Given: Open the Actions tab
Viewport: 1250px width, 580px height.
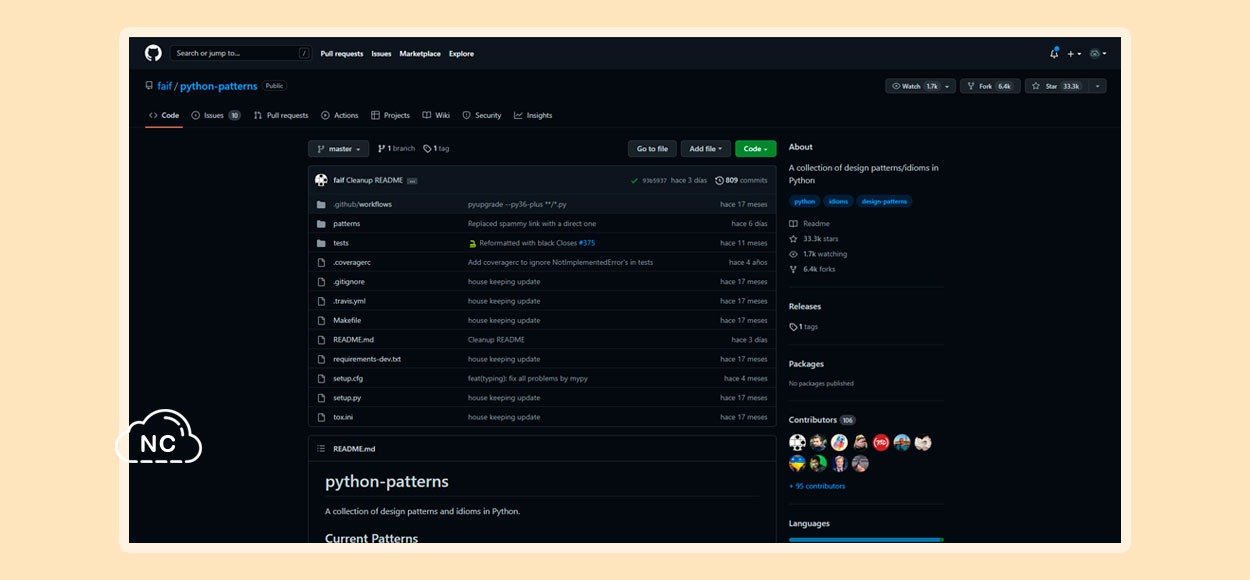Looking at the screenshot, I should click(339, 115).
